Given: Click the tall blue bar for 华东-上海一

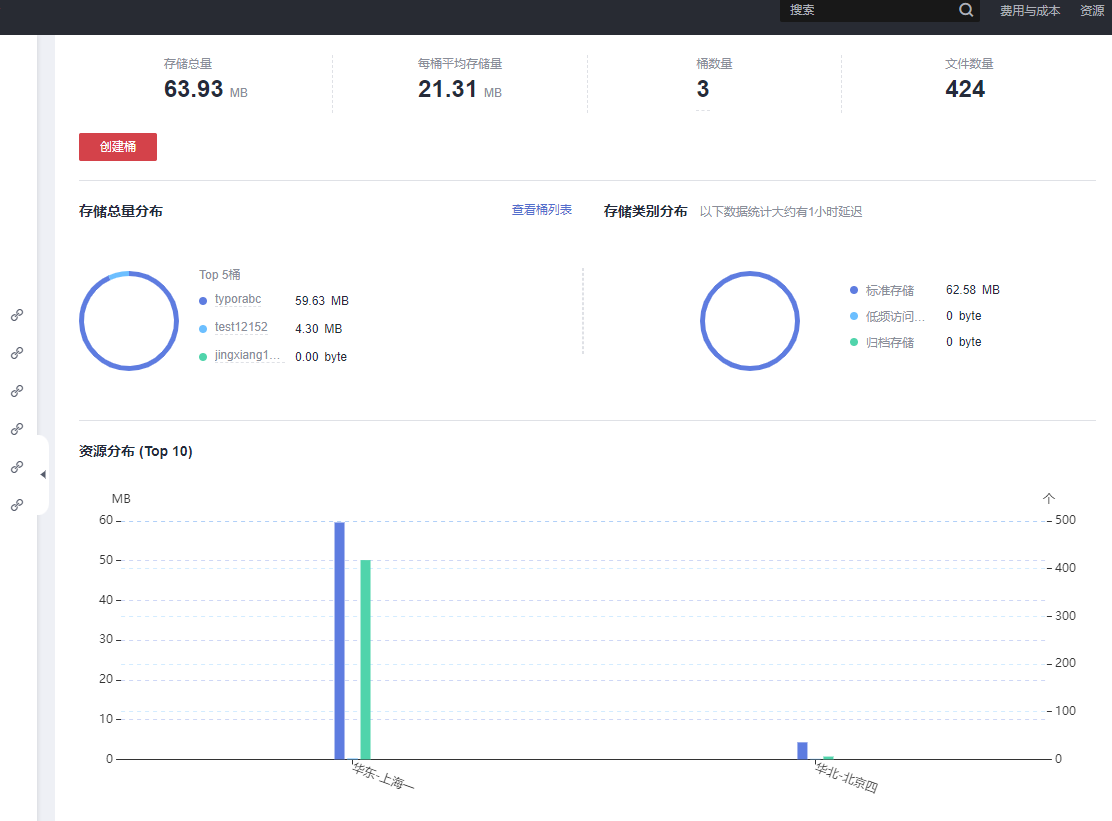Looking at the screenshot, I should coord(340,640).
